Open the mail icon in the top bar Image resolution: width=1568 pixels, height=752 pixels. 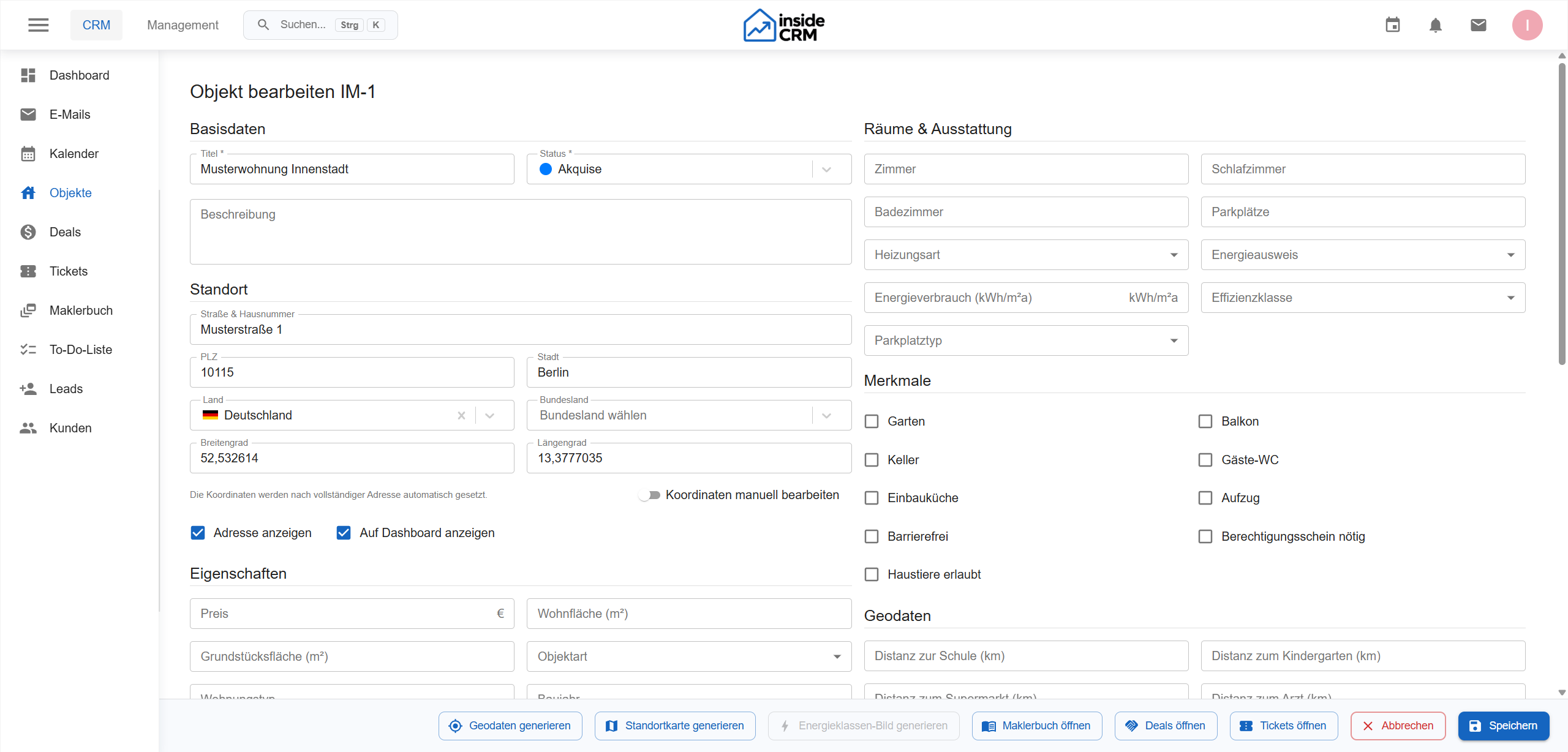click(x=1479, y=24)
